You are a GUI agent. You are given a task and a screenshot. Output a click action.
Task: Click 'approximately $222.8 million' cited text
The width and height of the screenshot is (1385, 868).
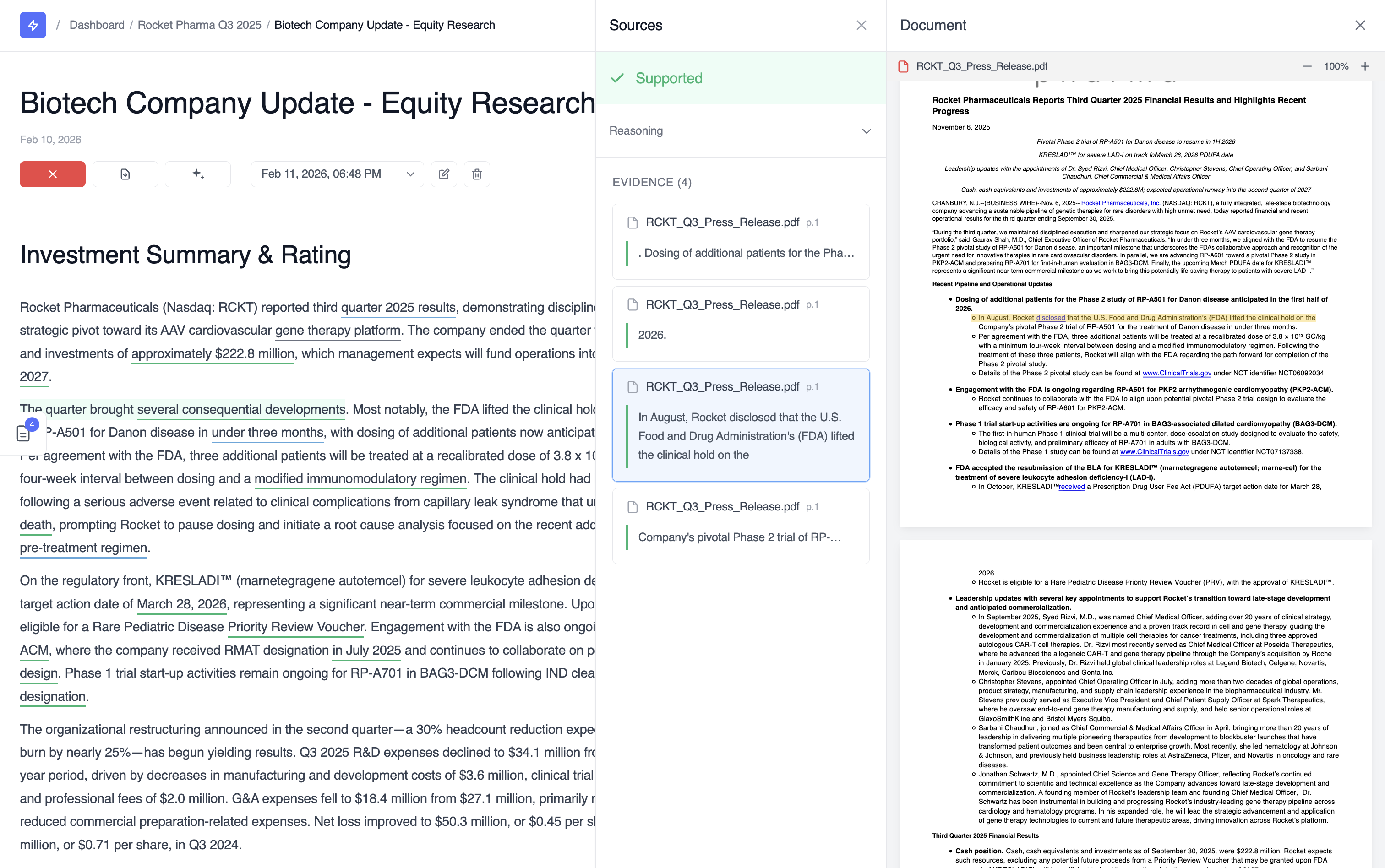213,354
